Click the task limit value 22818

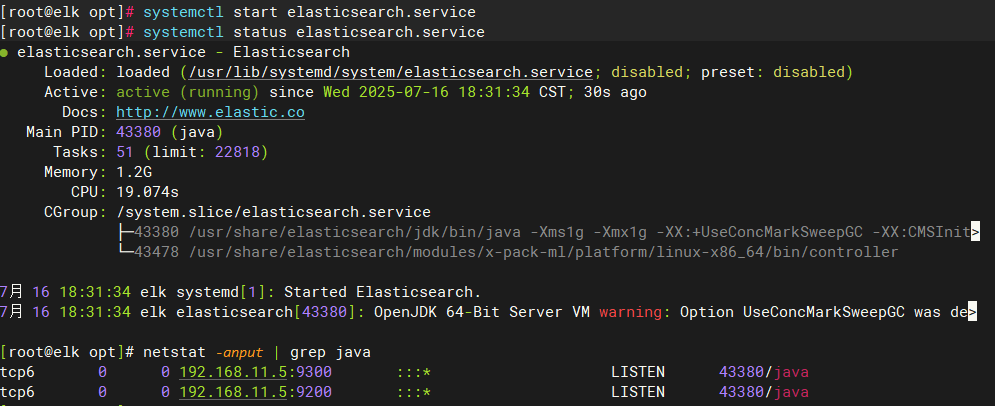pyautogui.click(x=237, y=152)
